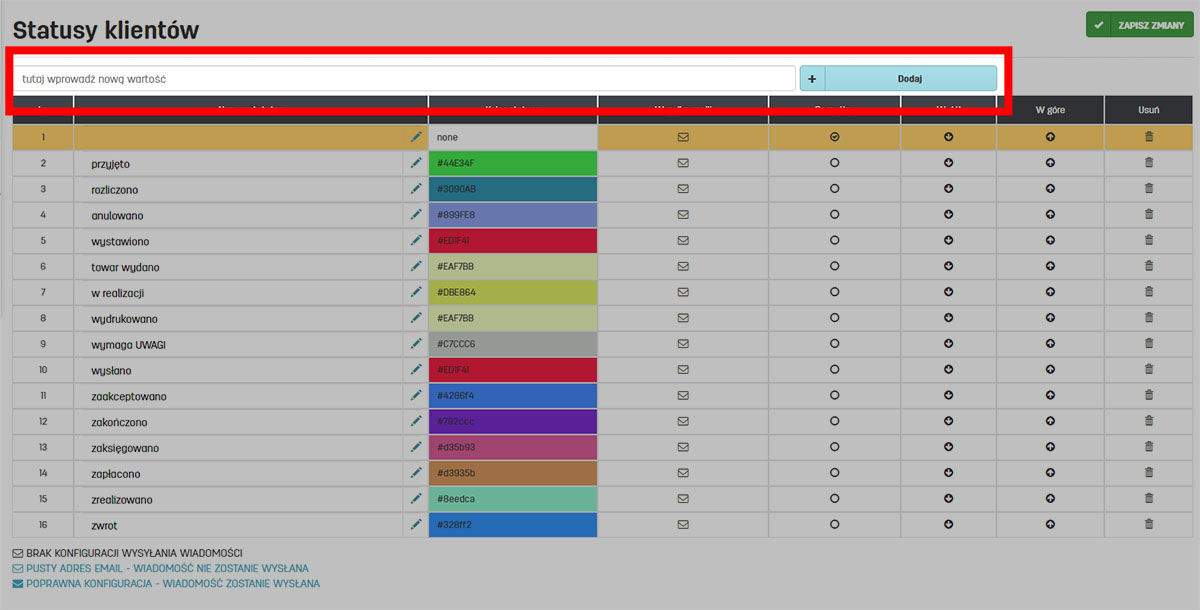1200x610 pixels.
Task: Choose wystawiono as the default status
Action: (x=834, y=240)
